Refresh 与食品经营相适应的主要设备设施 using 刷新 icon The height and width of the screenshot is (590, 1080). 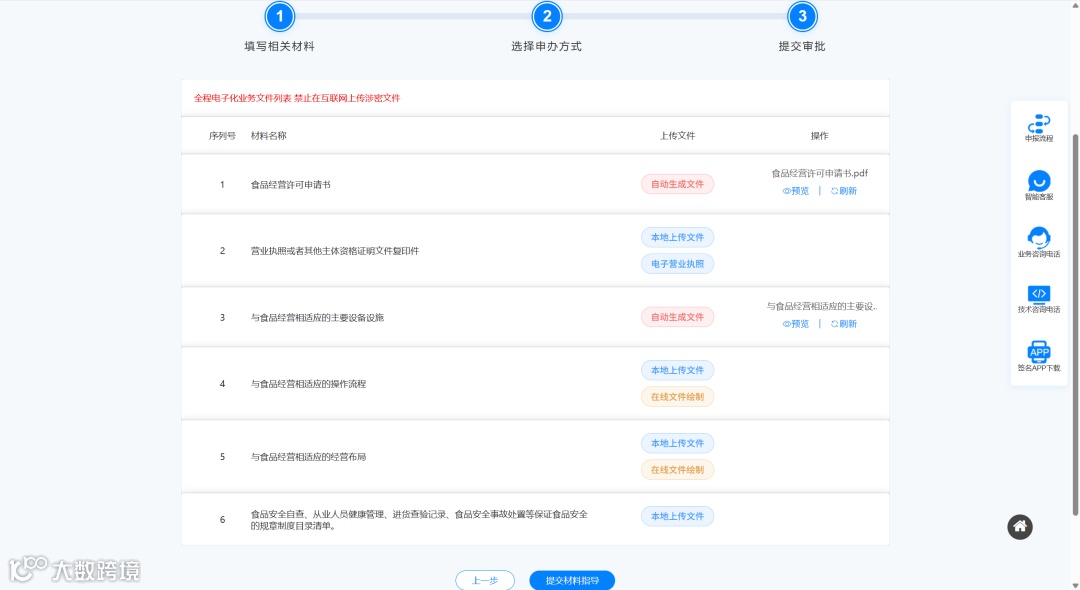coord(843,323)
